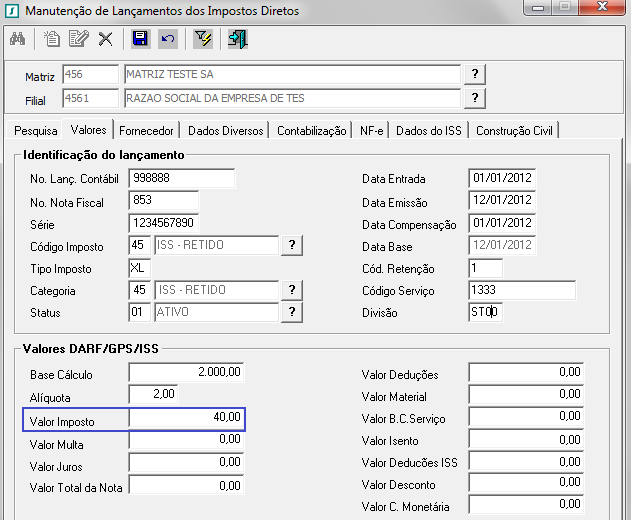This screenshot has width=631, height=520.
Task: Click the Valor Material field
Action: point(526,394)
